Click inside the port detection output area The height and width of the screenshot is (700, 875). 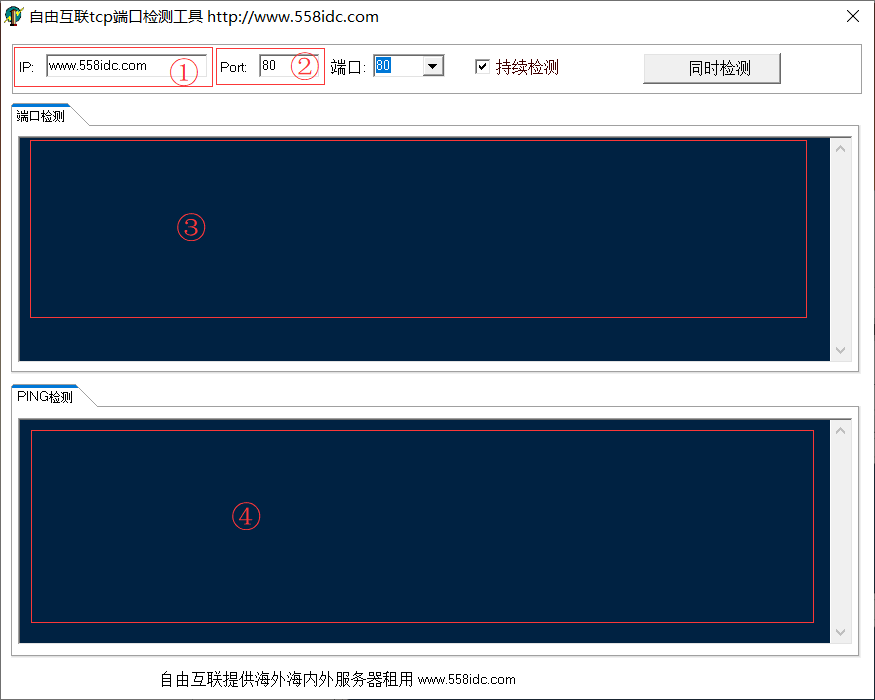pyautogui.click(x=424, y=249)
